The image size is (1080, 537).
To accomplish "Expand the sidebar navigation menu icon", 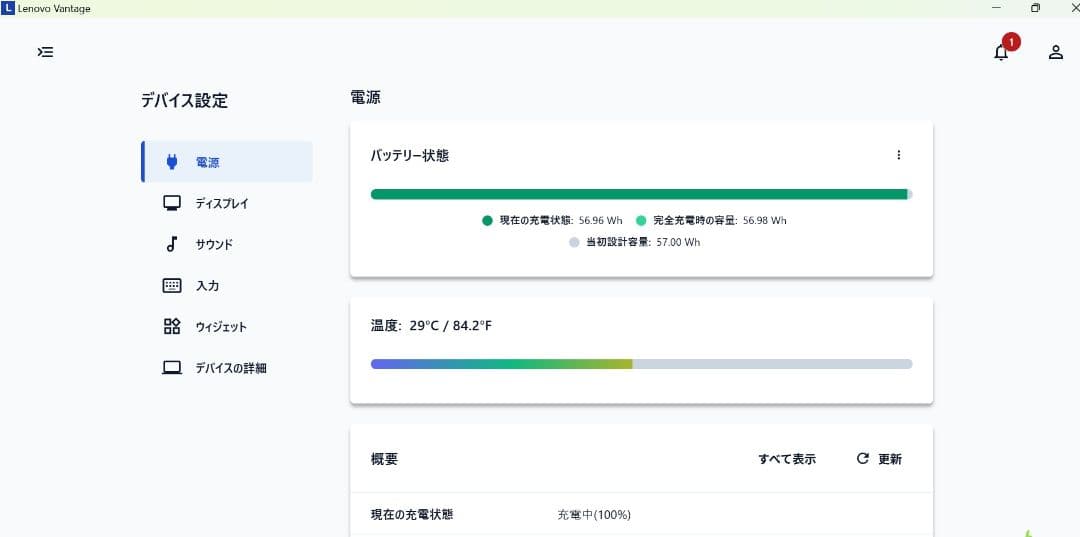I will (45, 52).
